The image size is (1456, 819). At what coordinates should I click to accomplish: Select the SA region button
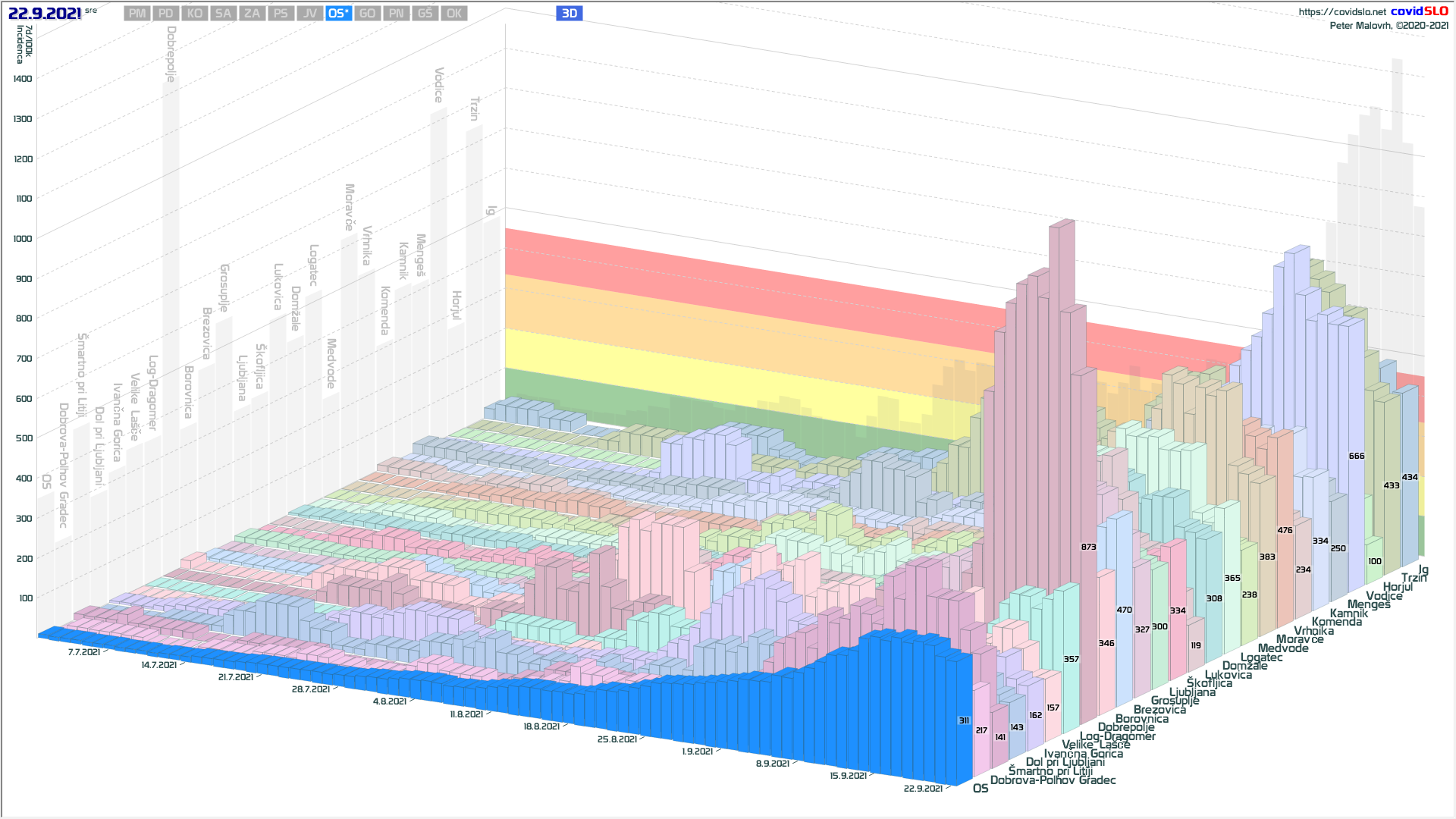tap(223, 14)
